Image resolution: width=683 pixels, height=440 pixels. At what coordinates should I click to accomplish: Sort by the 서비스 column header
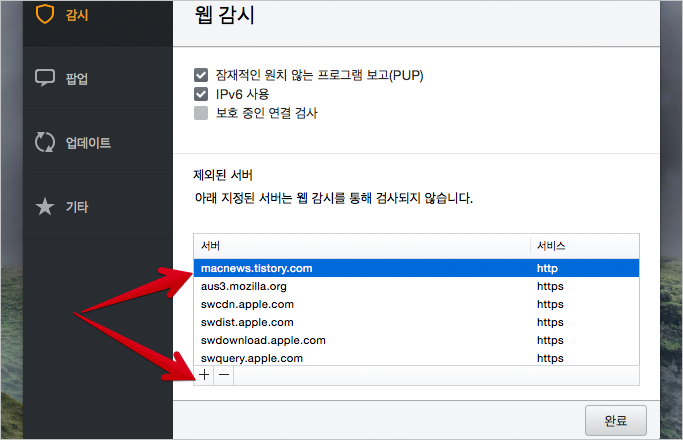[585, 246]
